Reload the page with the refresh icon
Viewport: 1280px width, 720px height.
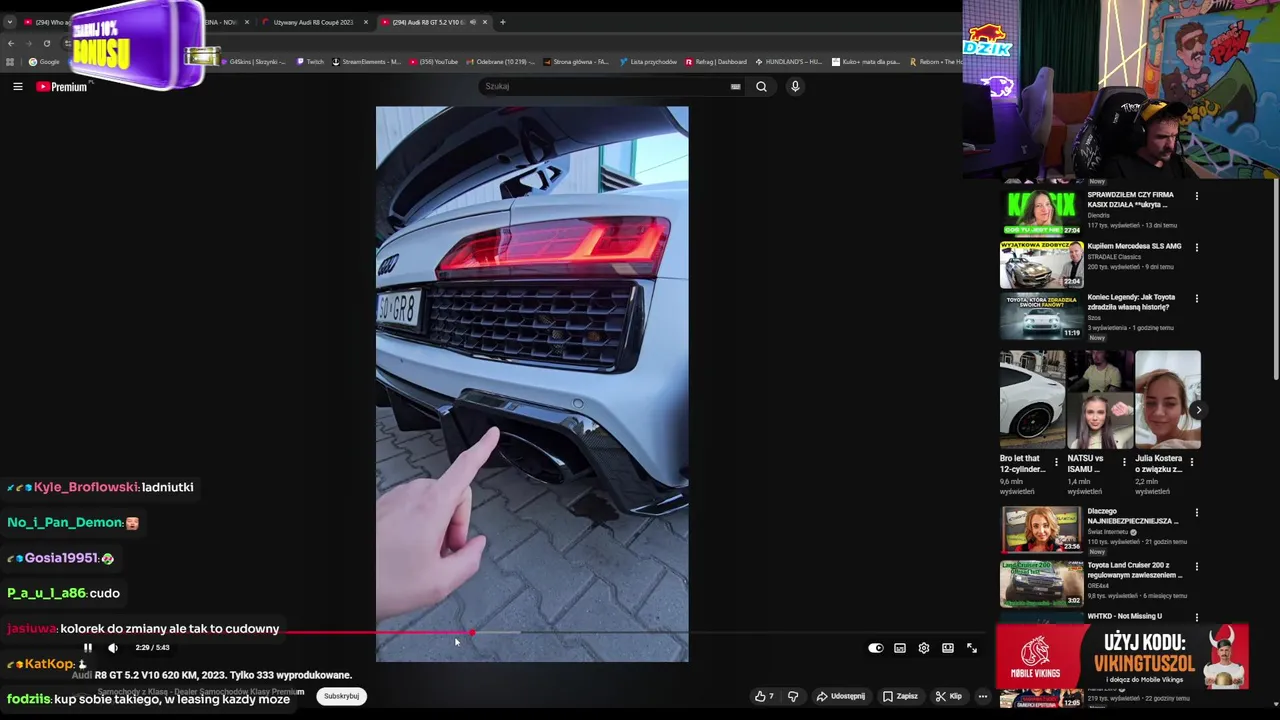(x=46, y=43)
